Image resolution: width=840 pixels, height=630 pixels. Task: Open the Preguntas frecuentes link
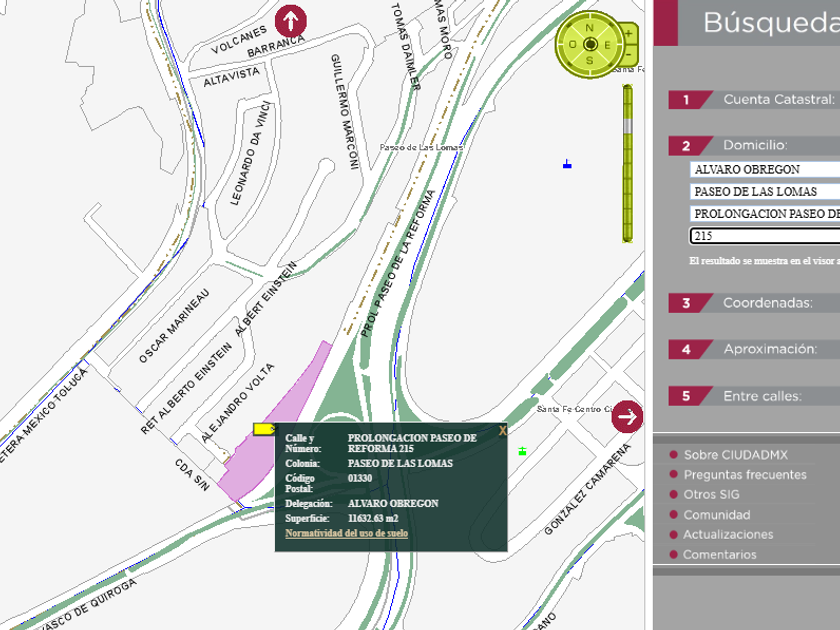tap(744, 475)
